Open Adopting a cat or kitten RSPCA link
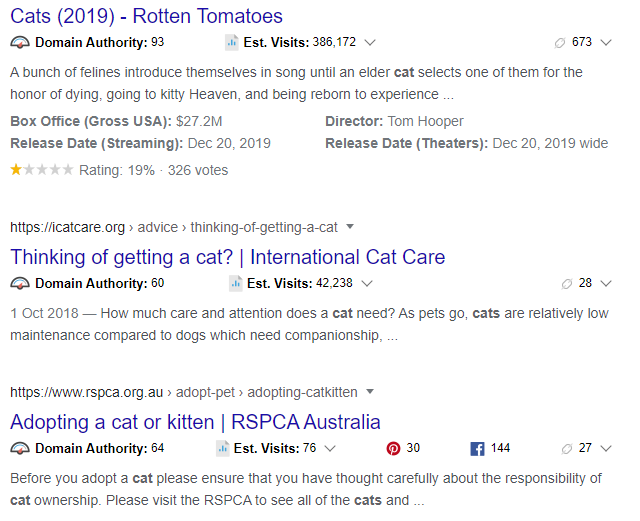 click(x=195, y=422)
